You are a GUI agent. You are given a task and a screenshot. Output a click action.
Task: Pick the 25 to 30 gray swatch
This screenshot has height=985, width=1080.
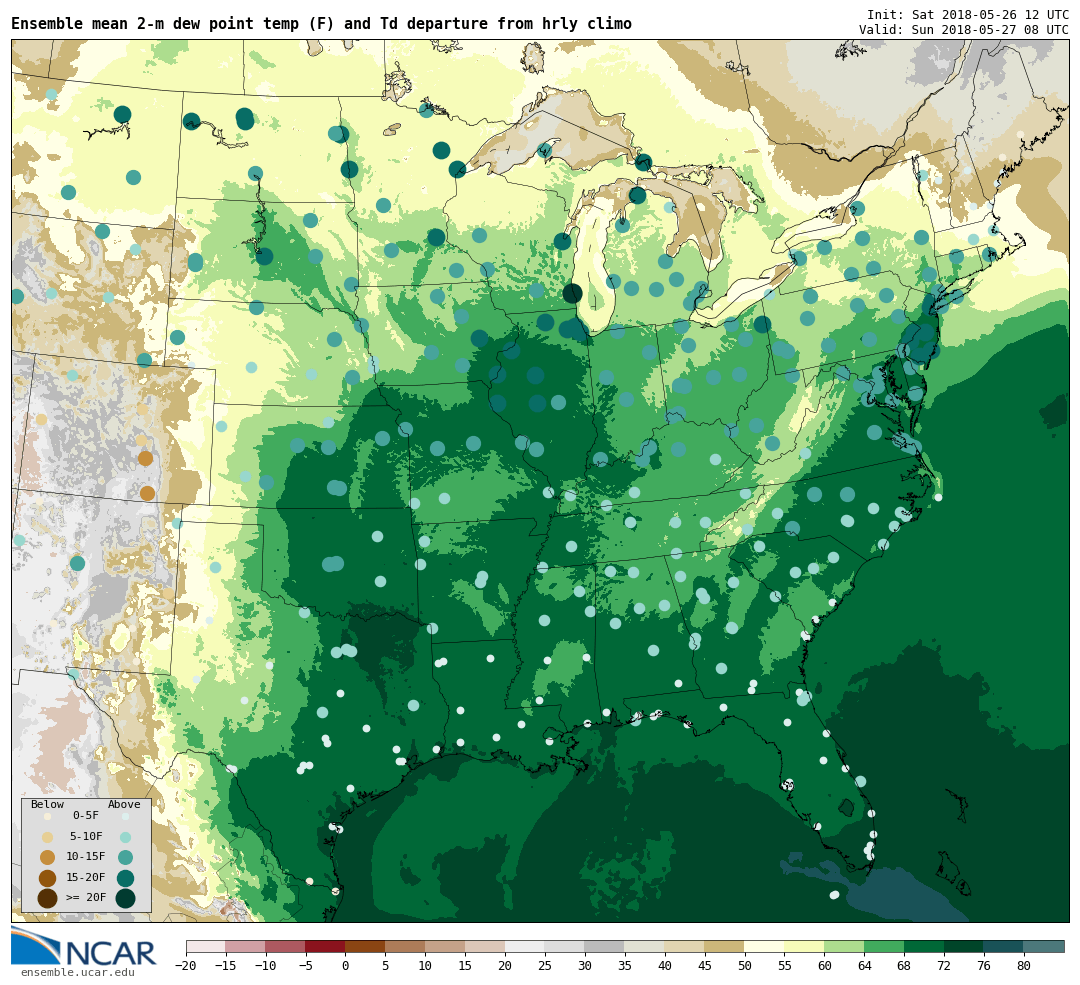coord(565,946)
